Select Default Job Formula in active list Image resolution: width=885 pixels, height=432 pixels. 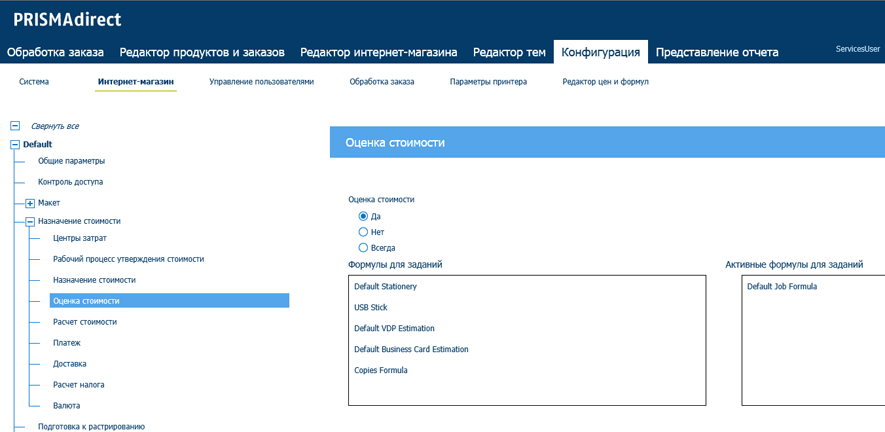[x=782, y=286]
